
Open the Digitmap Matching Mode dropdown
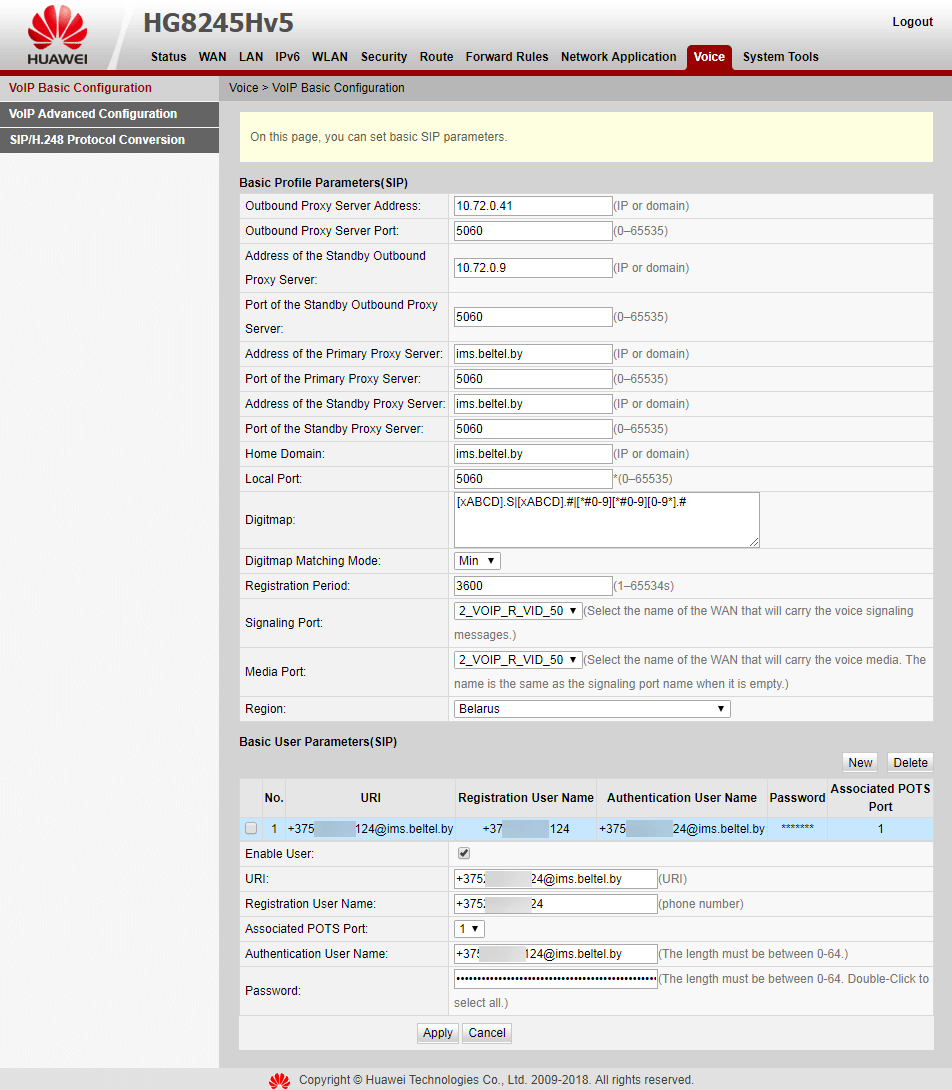click(477, 560)
